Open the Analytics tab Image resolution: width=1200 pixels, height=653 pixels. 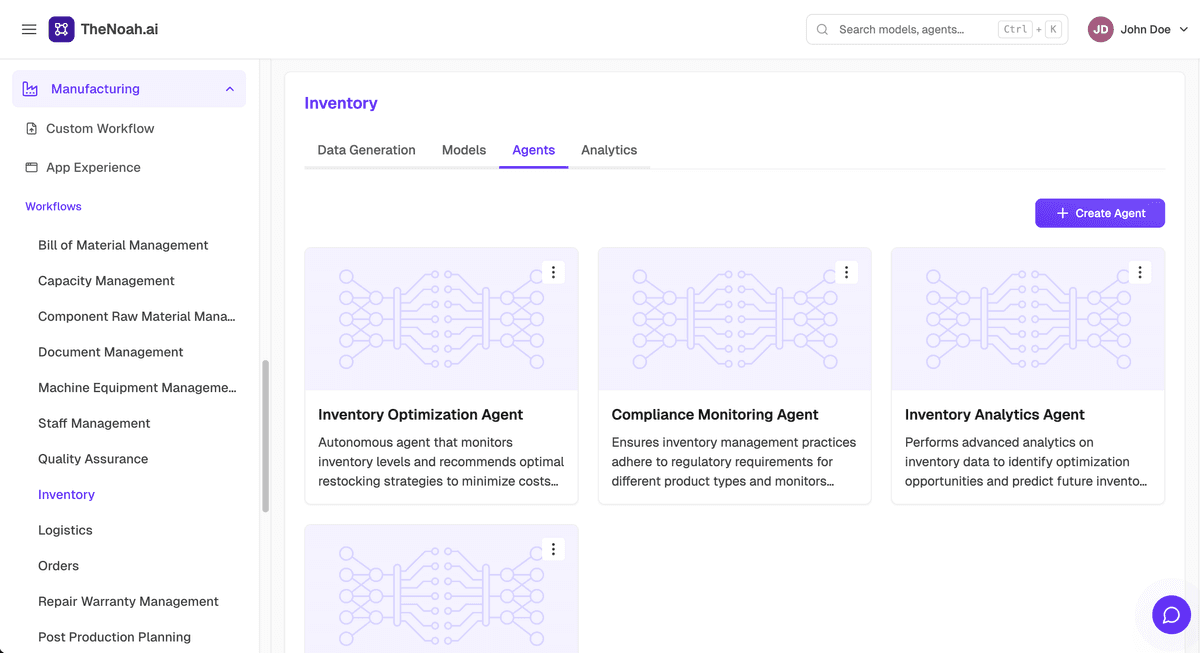click(x=609, y=150)
